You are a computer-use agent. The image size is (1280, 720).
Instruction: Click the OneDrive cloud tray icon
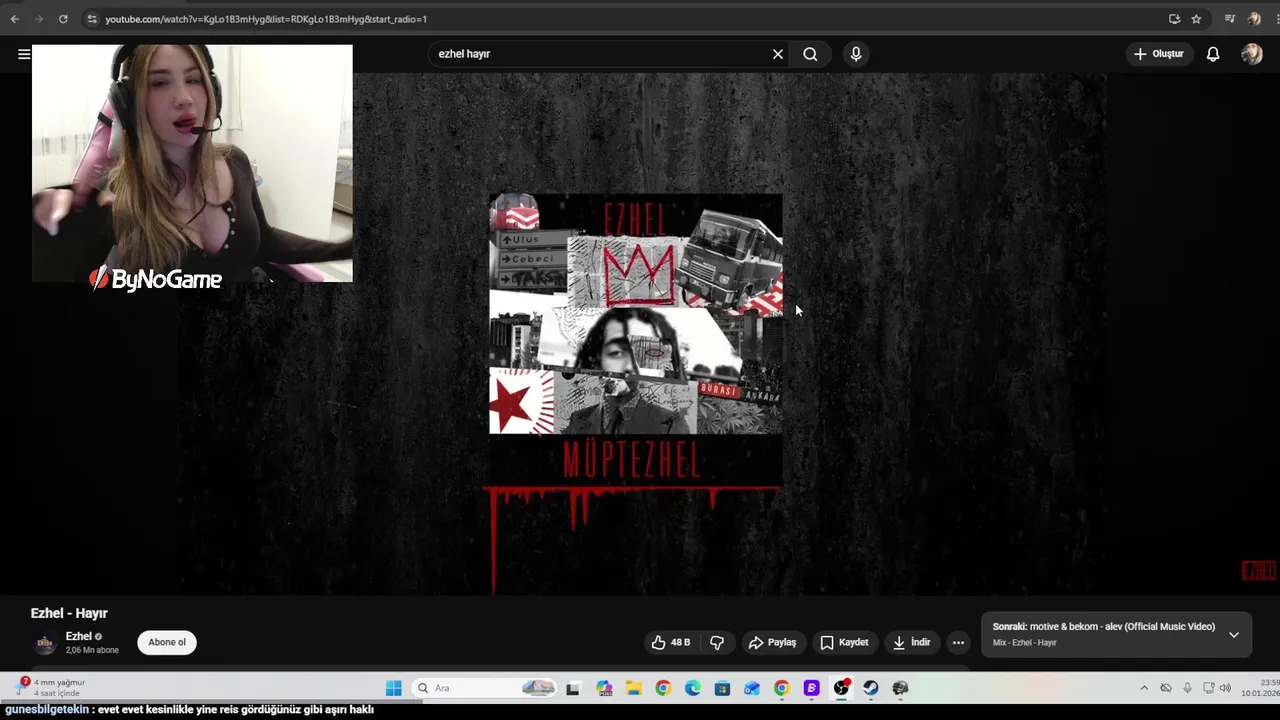(1166, 688)
